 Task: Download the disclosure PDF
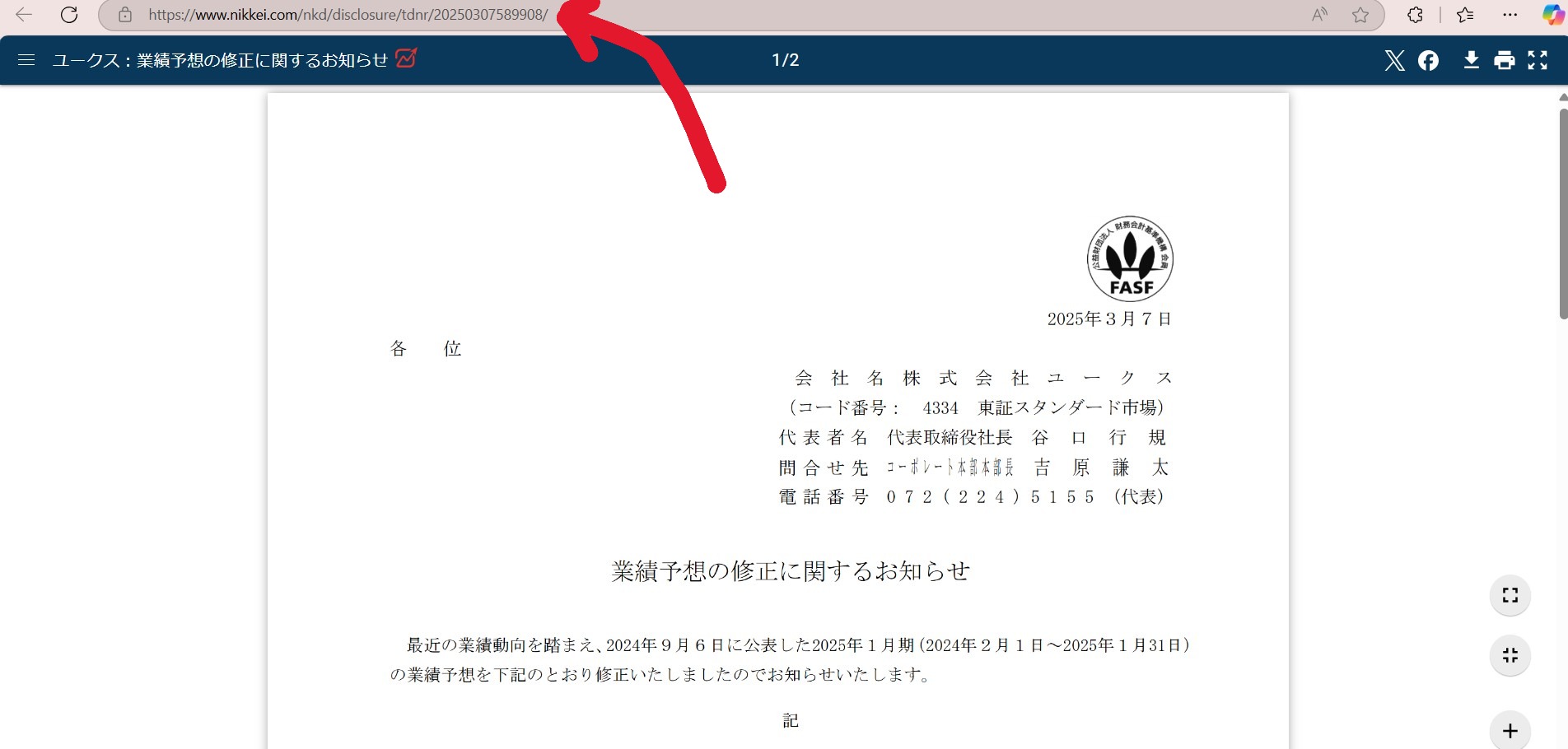click(x=1471, y=60)
